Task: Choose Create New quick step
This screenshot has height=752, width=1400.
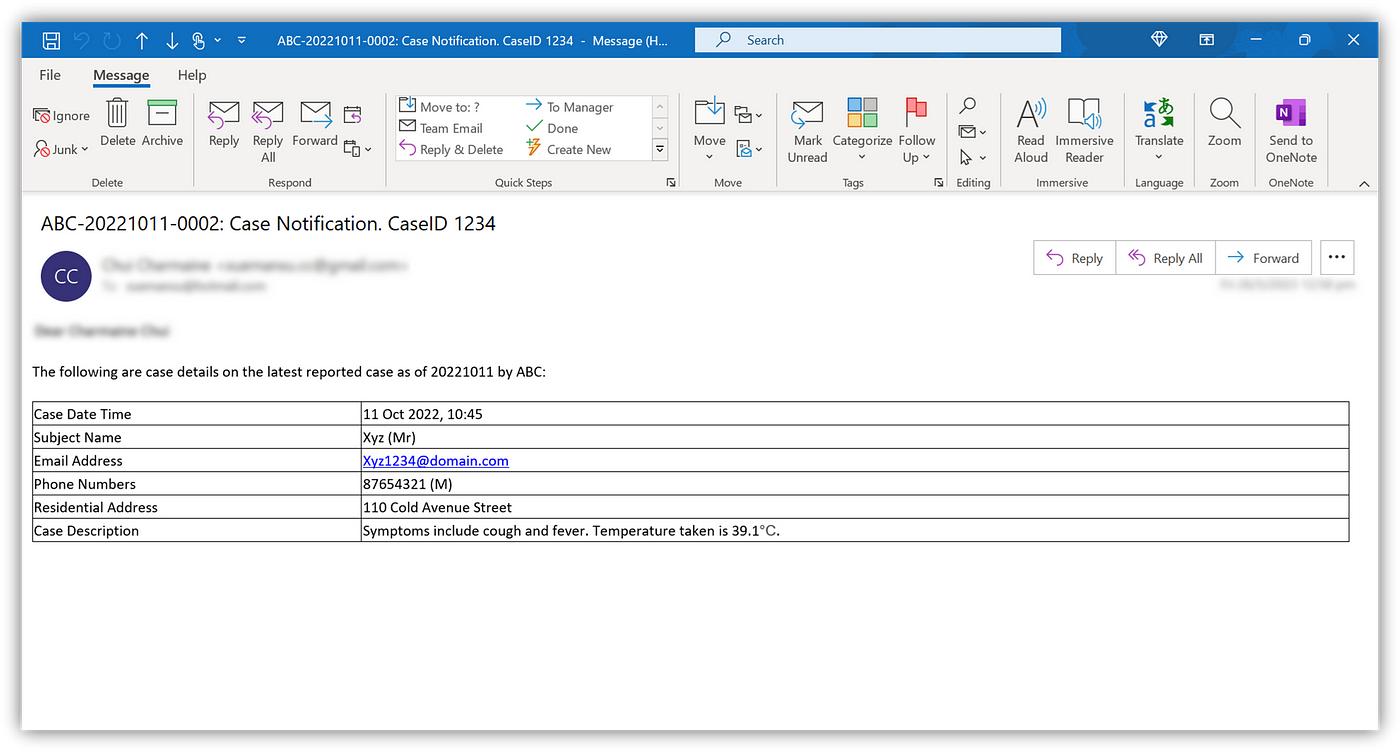Action: (x=568, y=149)
